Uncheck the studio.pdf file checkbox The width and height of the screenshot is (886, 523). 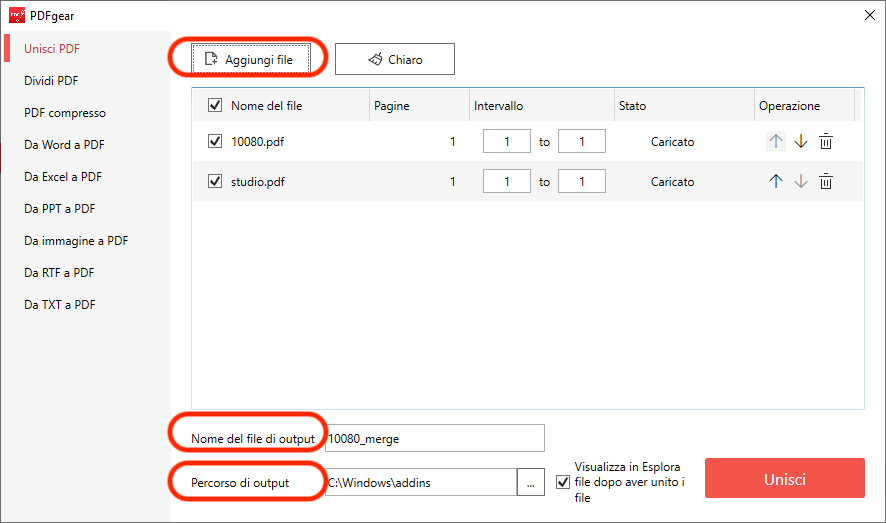[x=214, y=182]
